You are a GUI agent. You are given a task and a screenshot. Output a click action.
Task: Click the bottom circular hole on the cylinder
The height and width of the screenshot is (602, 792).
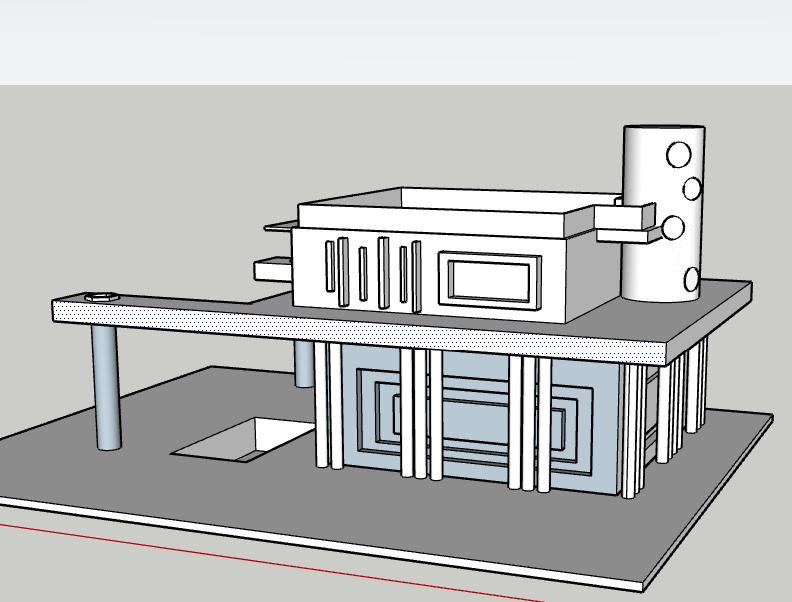pos(692,279)
